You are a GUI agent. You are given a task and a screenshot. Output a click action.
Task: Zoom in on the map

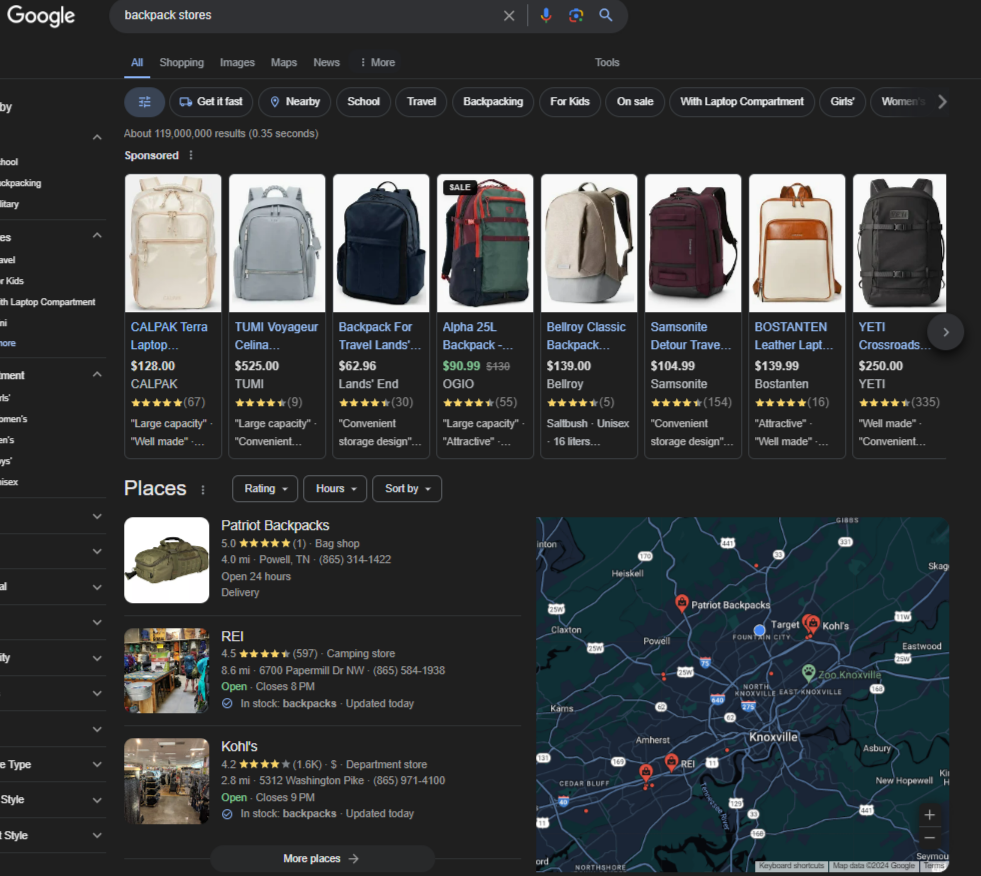930,815
